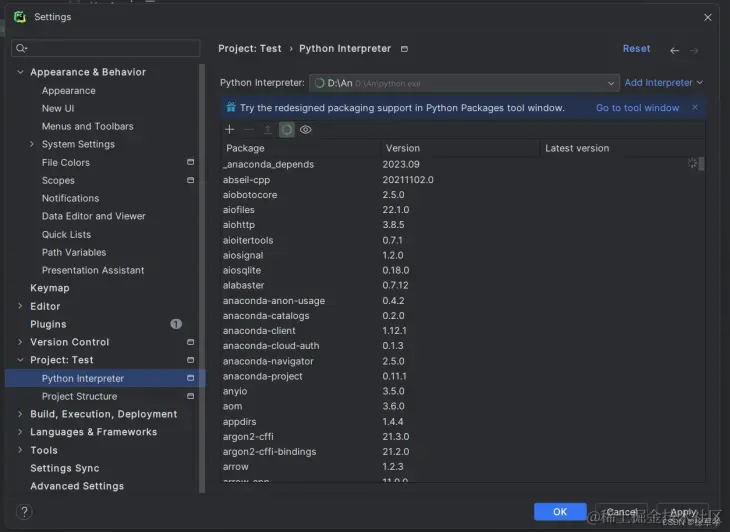
Task: Click the help question mark icon
Action: (x=24, y=512)
